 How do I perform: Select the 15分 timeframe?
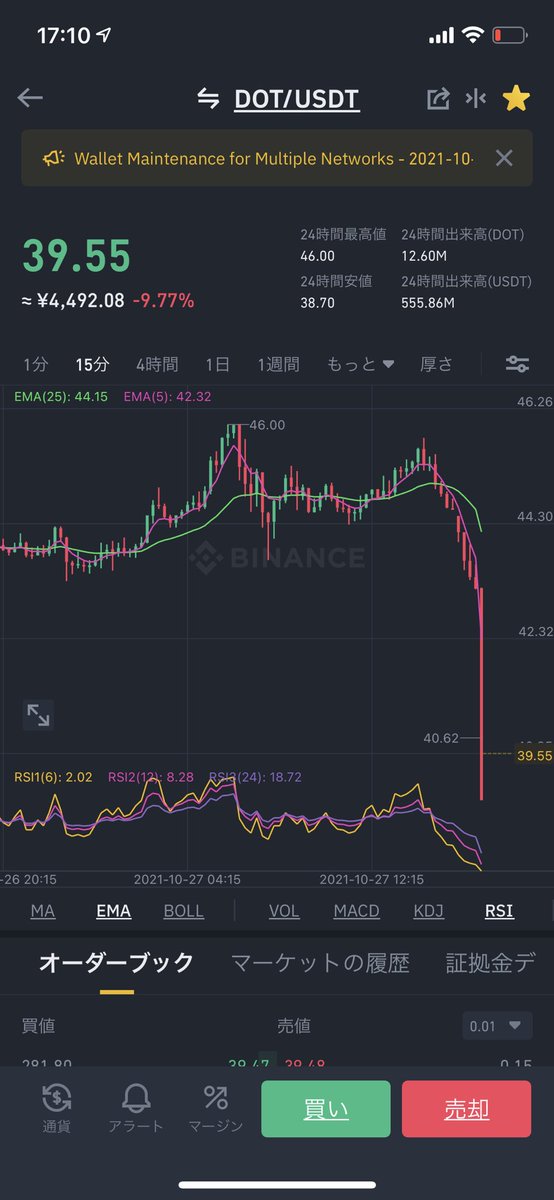(92, 364)
